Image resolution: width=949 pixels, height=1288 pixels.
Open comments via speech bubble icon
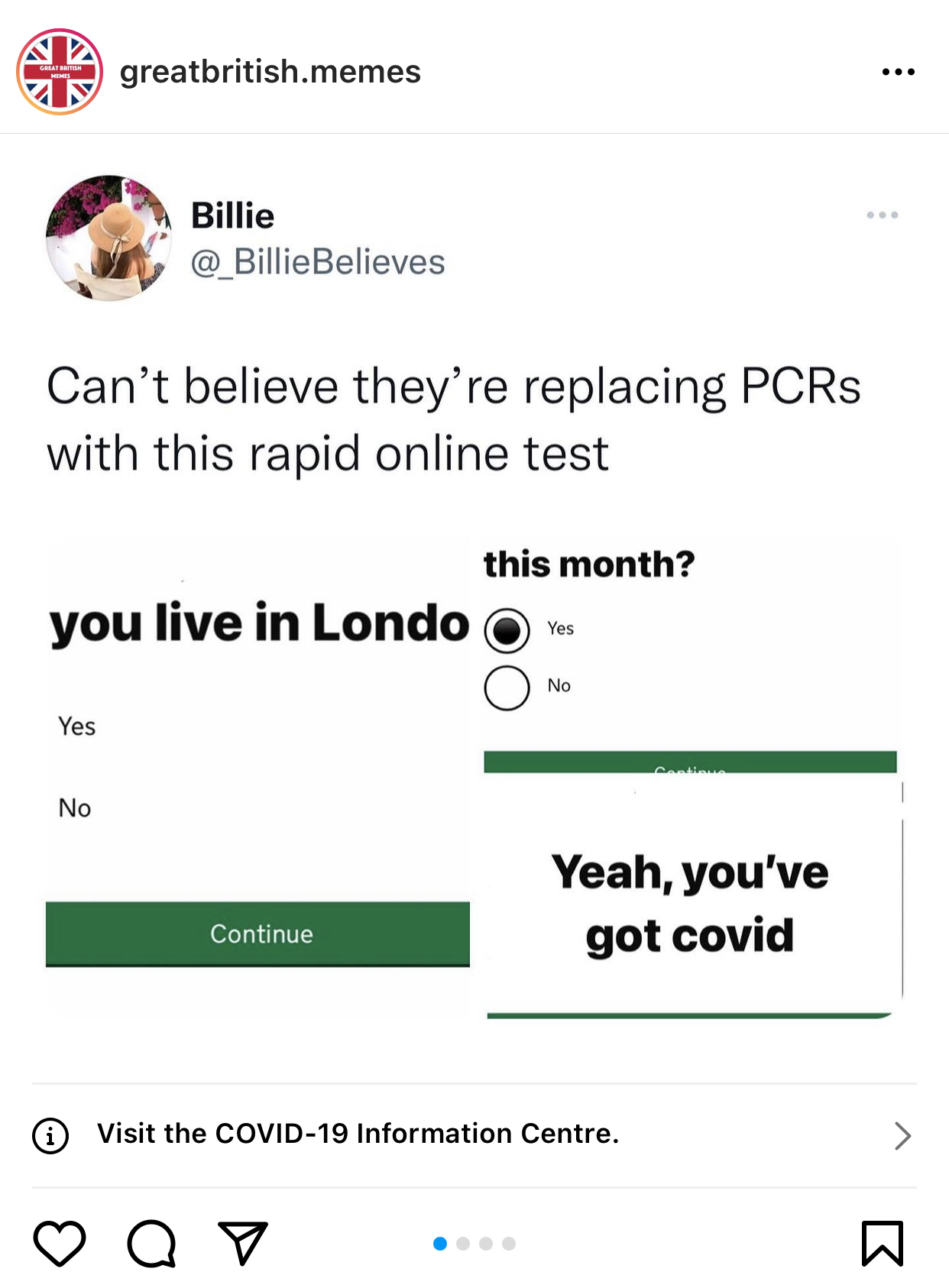(151, 1243)
